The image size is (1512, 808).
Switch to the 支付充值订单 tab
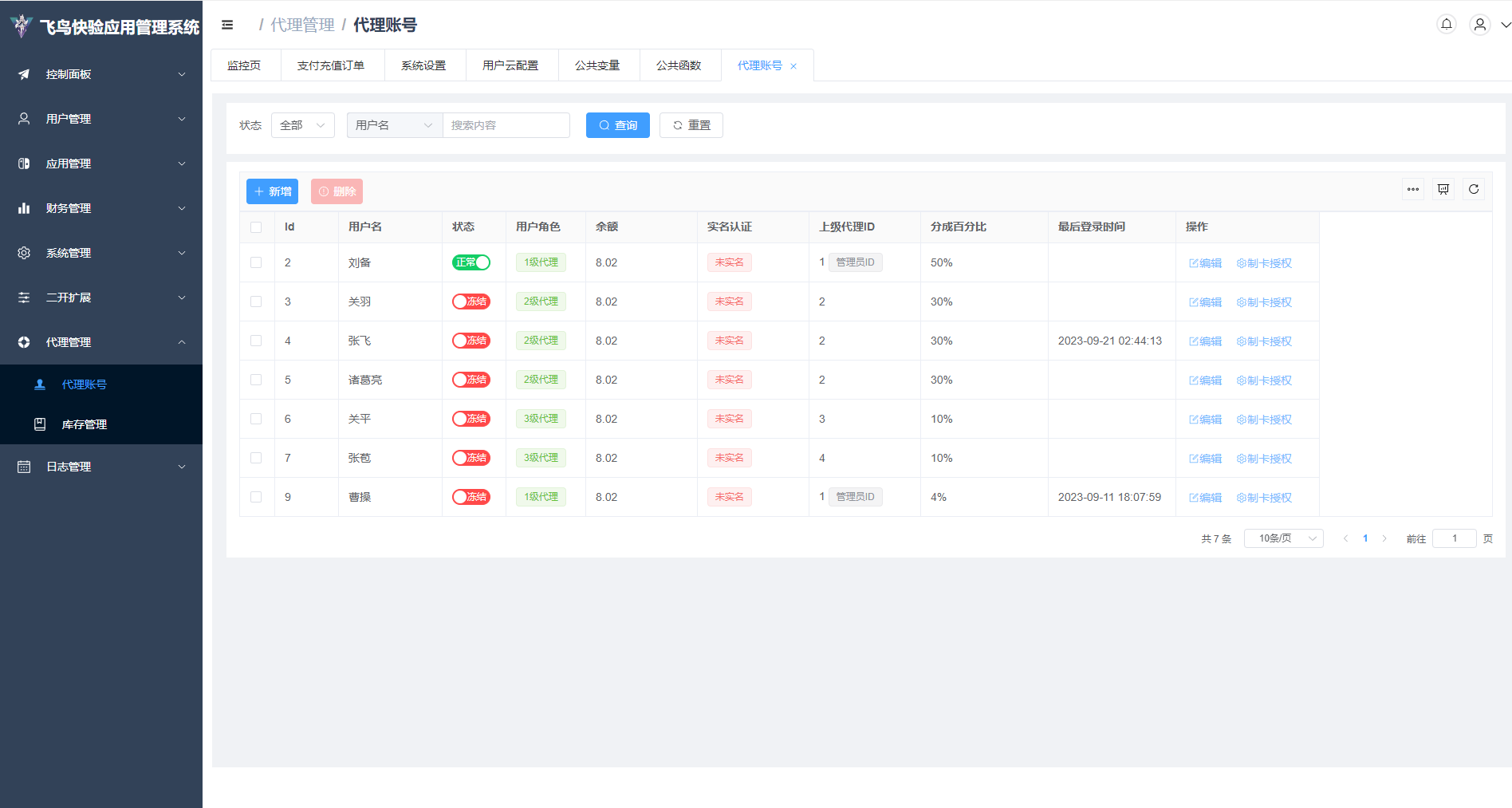coord(331,65)
